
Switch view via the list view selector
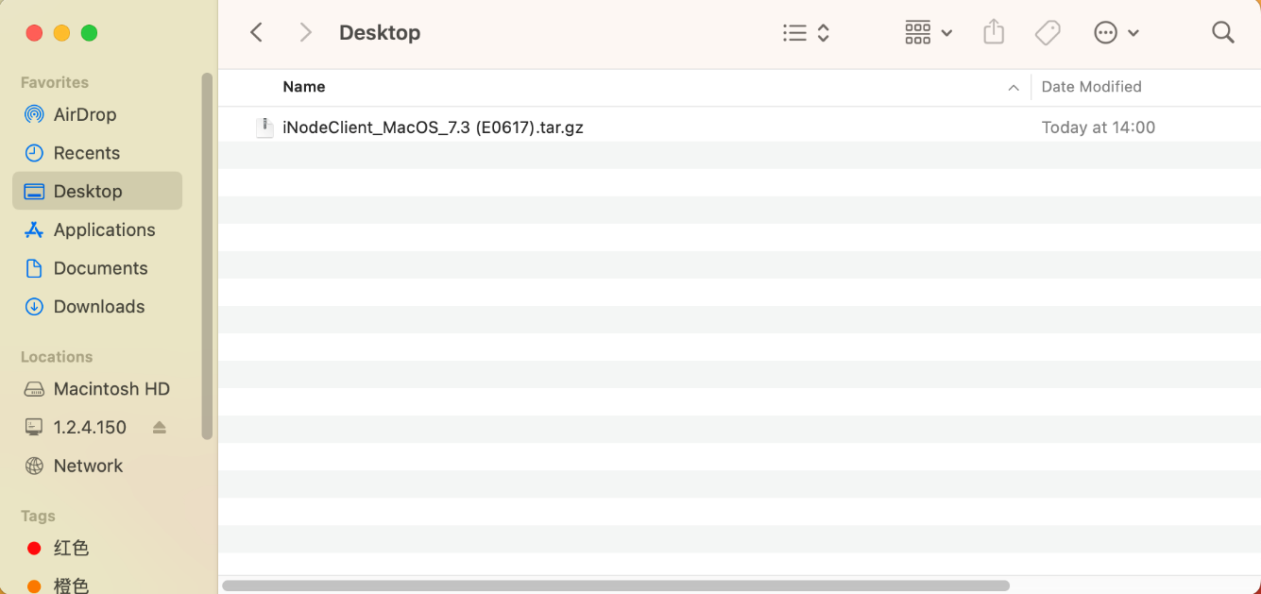click(806, 33)
